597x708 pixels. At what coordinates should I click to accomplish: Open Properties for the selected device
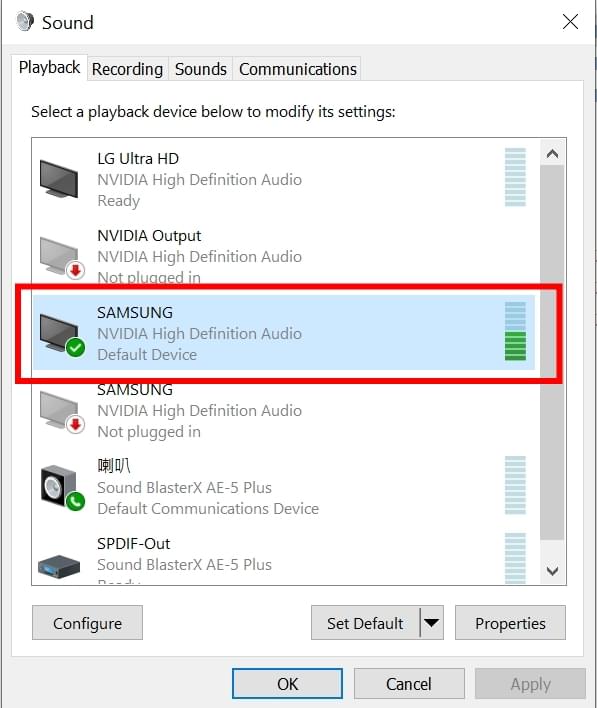510,623
